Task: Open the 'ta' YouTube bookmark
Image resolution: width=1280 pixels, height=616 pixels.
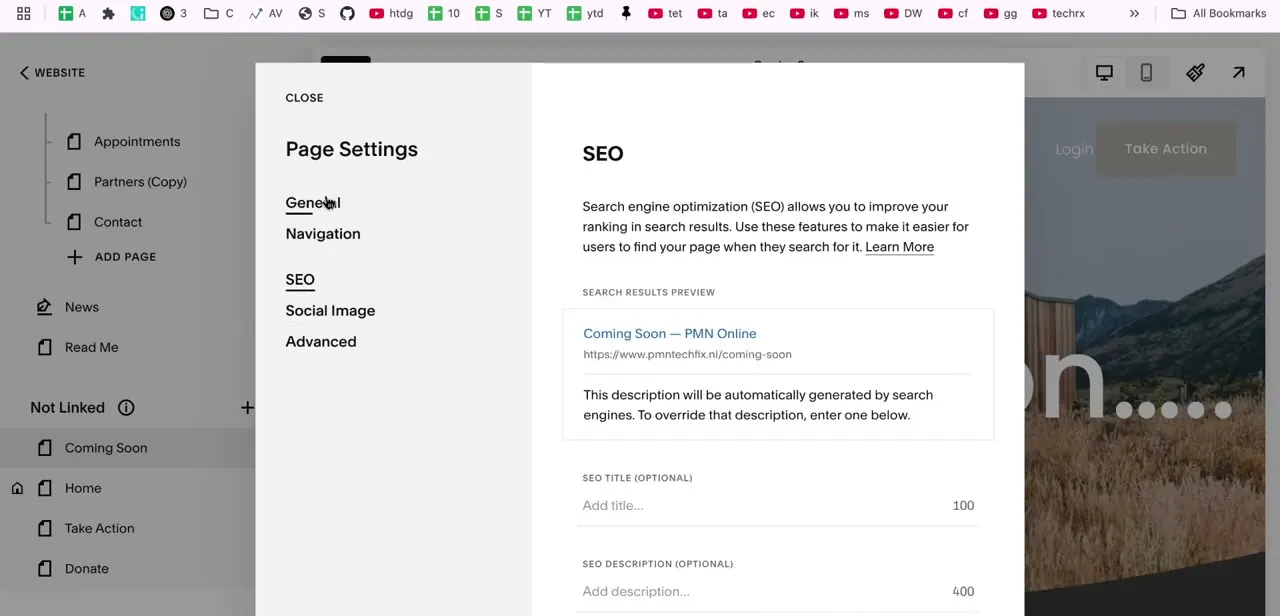Action: tap(712, 13)
